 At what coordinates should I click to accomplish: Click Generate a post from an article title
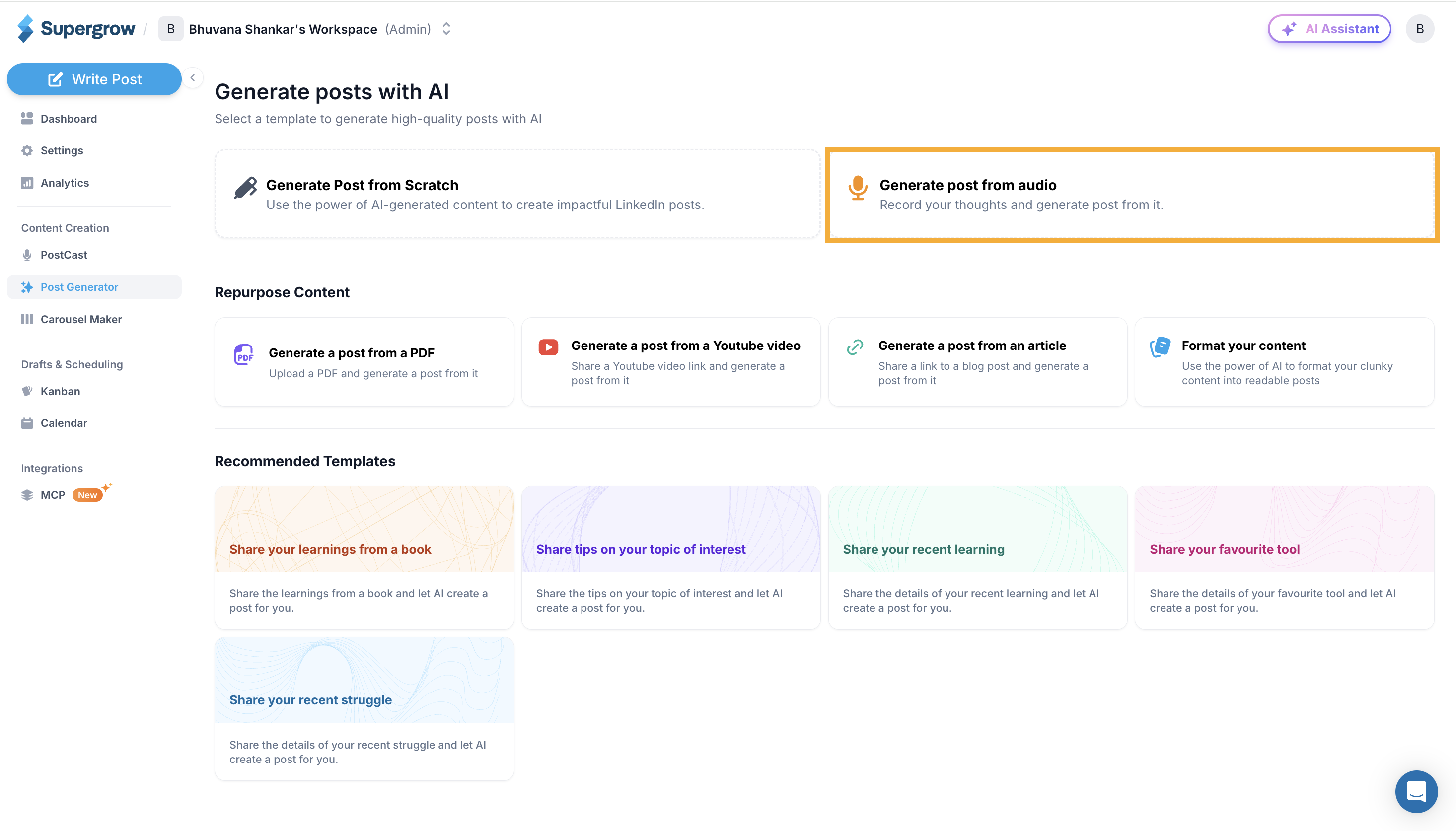point(971,346)
